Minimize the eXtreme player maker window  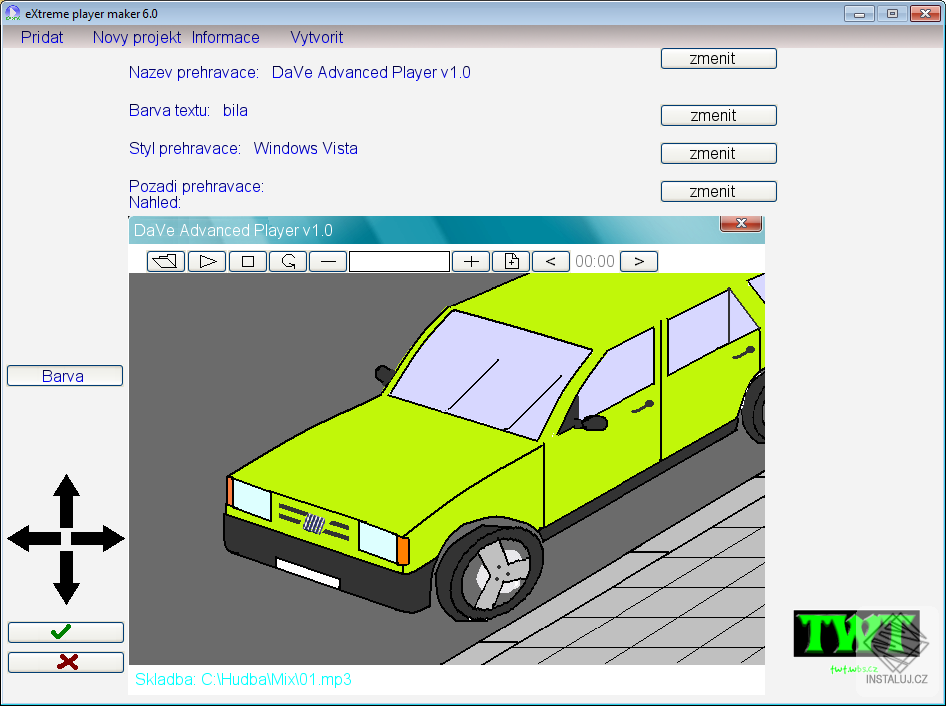click(859, 13)
